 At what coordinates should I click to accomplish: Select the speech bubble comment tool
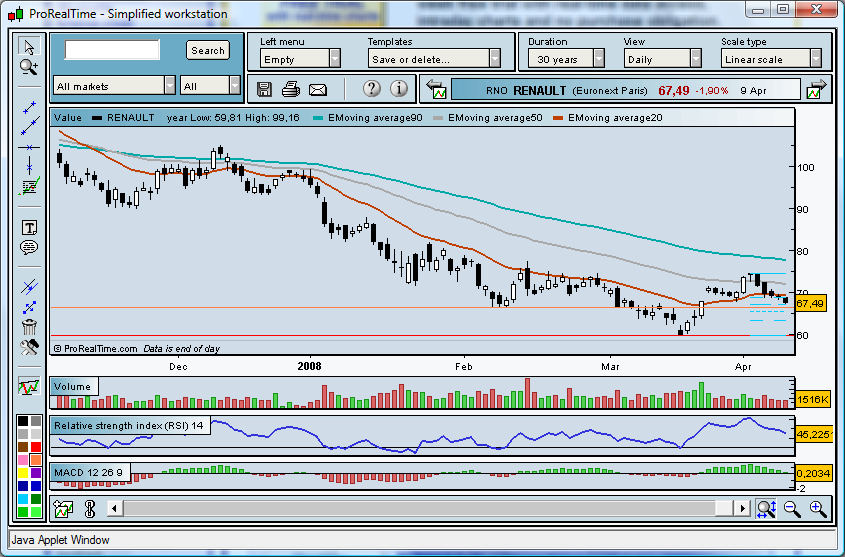(29, 247)
